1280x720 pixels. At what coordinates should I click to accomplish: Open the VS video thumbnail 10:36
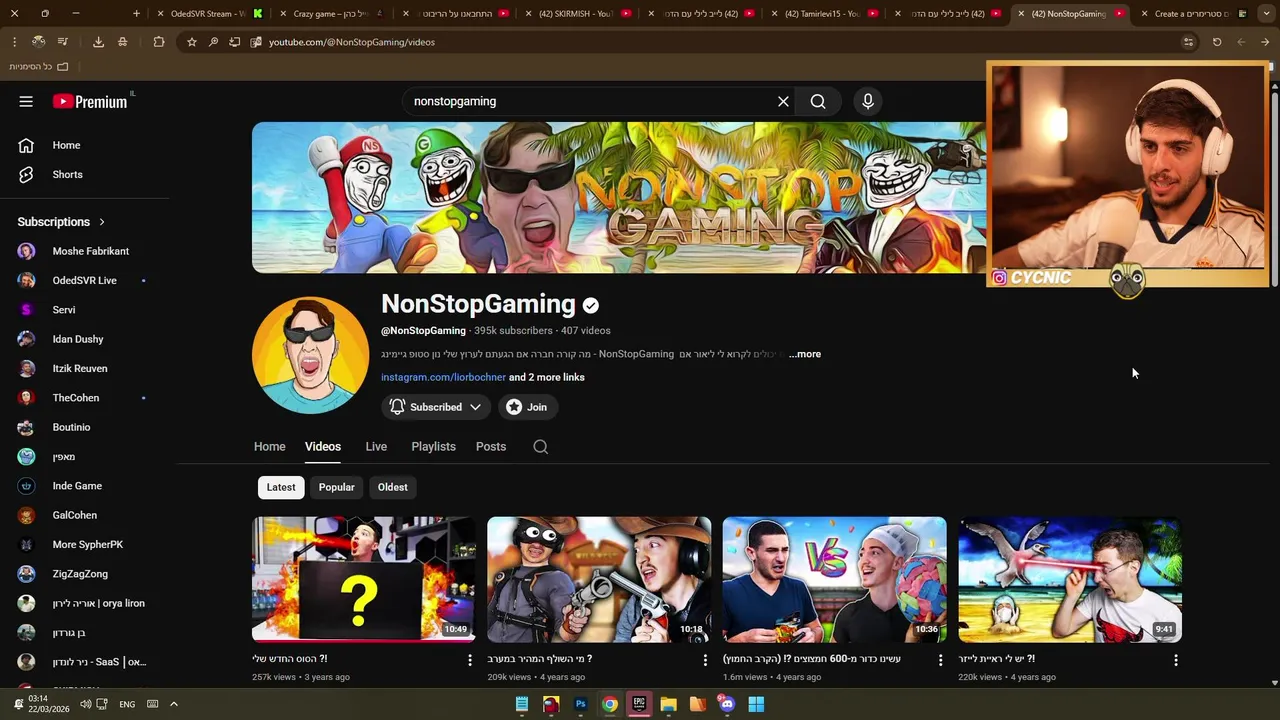click(x=834, y=579)
